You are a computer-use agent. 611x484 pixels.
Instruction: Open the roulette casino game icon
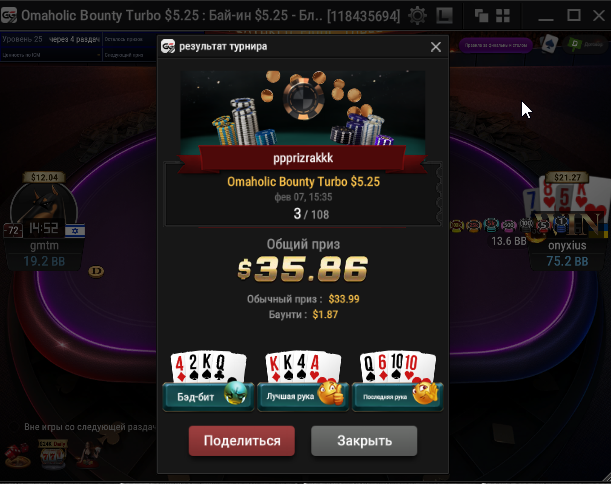point(18,455)
